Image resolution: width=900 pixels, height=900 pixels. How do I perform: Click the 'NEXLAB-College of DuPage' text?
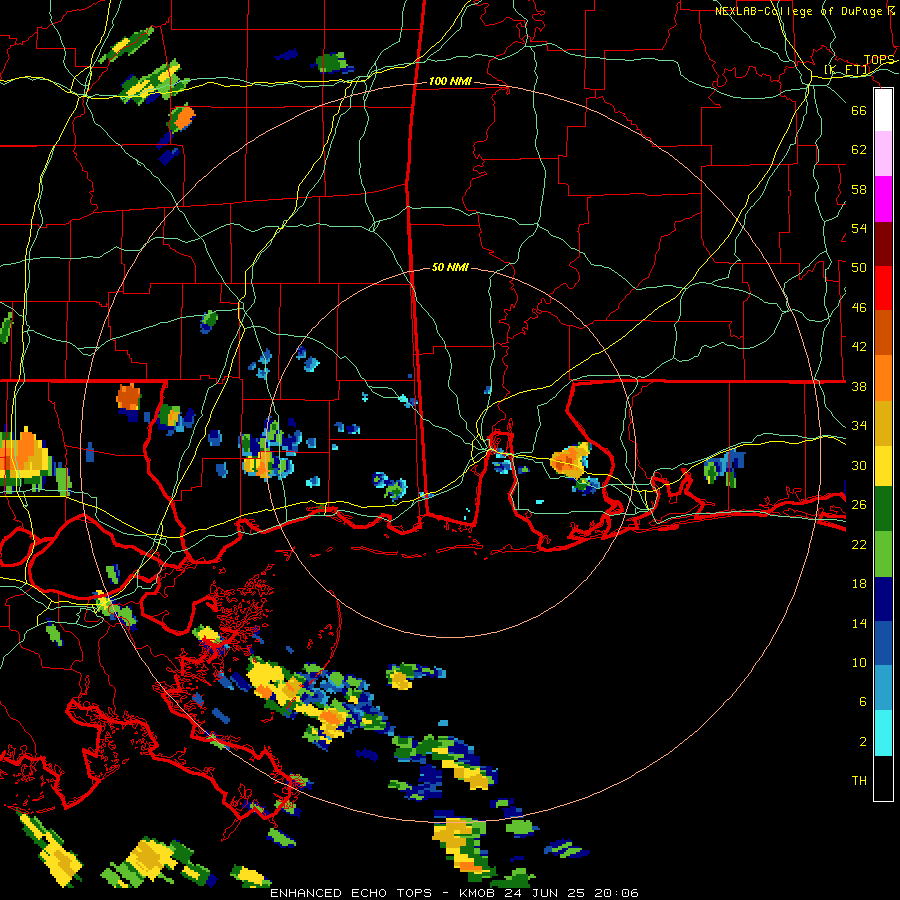[x=800, y=11]
